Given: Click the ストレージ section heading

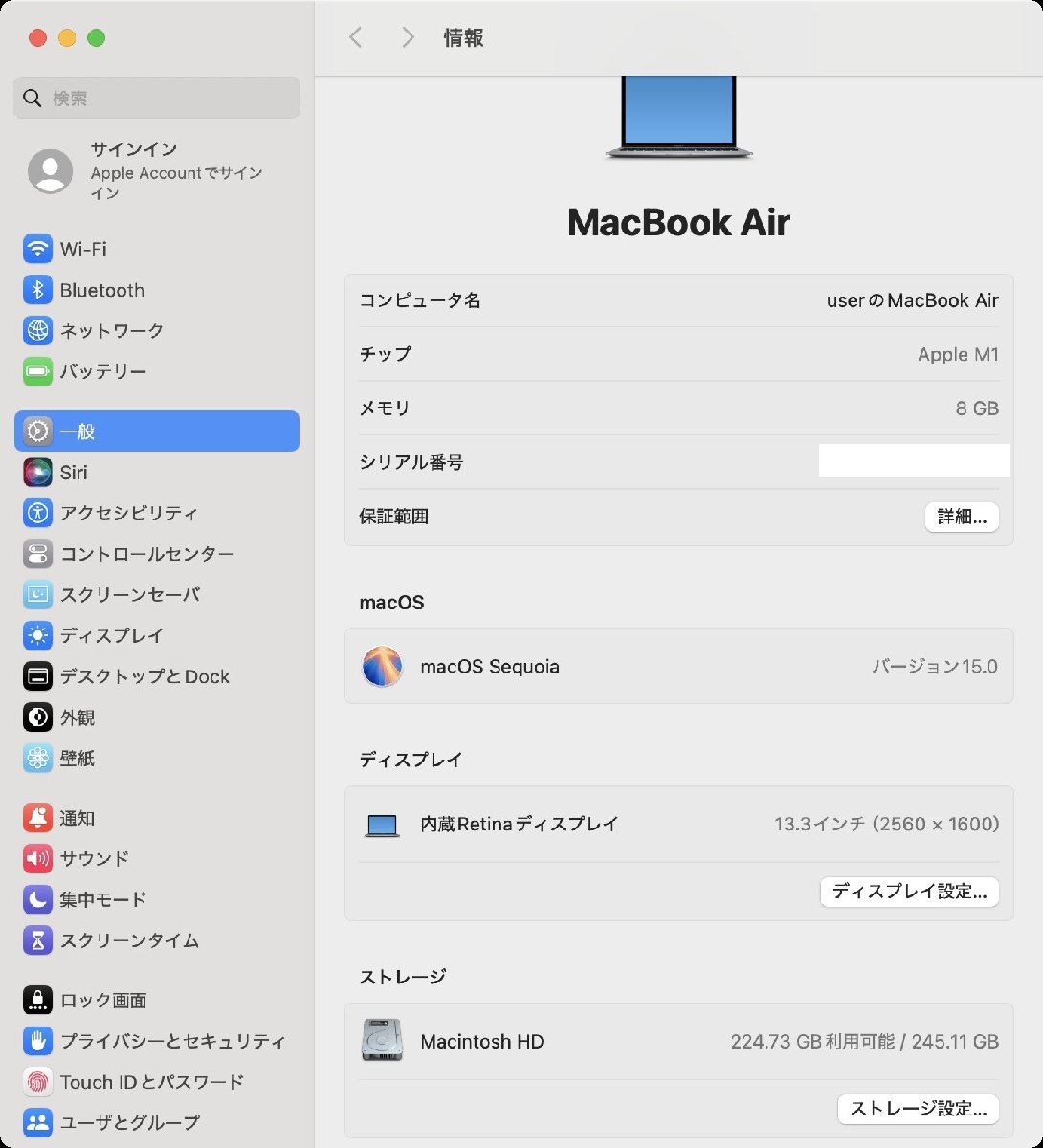Looking at the screenshot, I should [403, 977].
